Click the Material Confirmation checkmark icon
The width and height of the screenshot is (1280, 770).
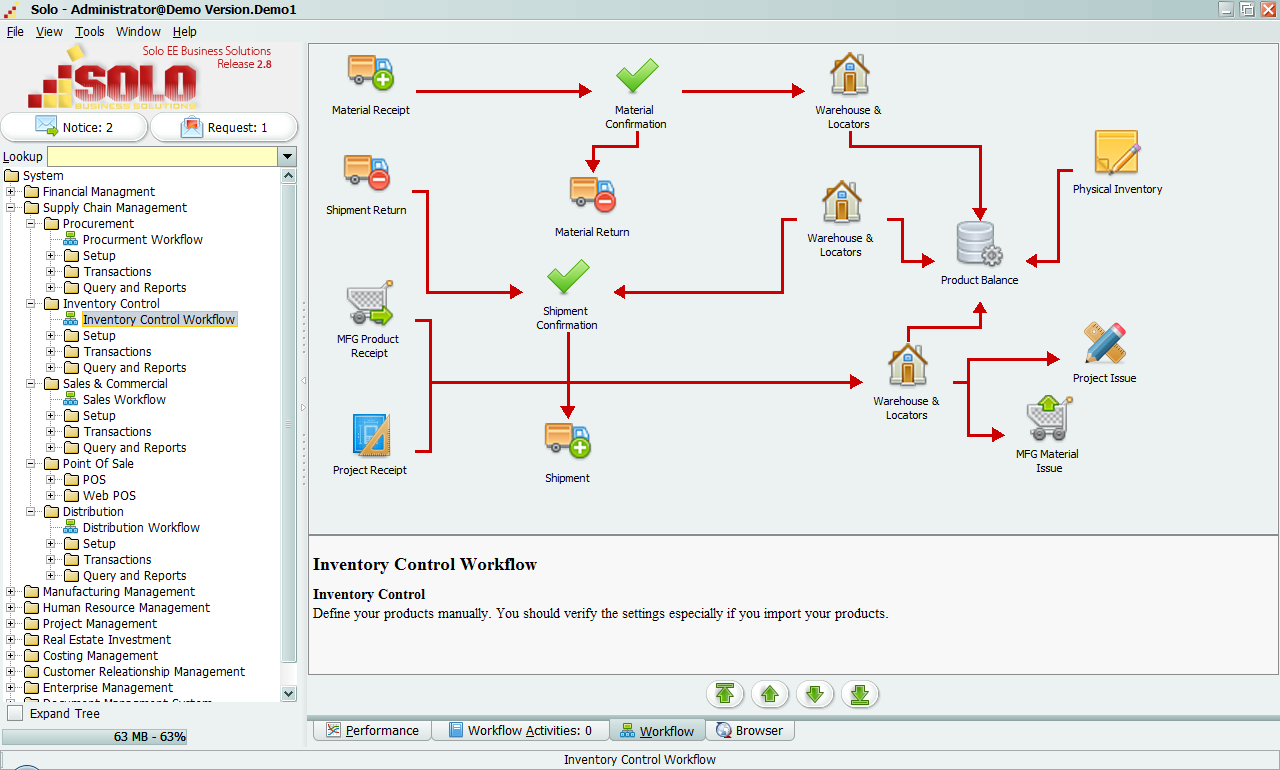[636, 75]
